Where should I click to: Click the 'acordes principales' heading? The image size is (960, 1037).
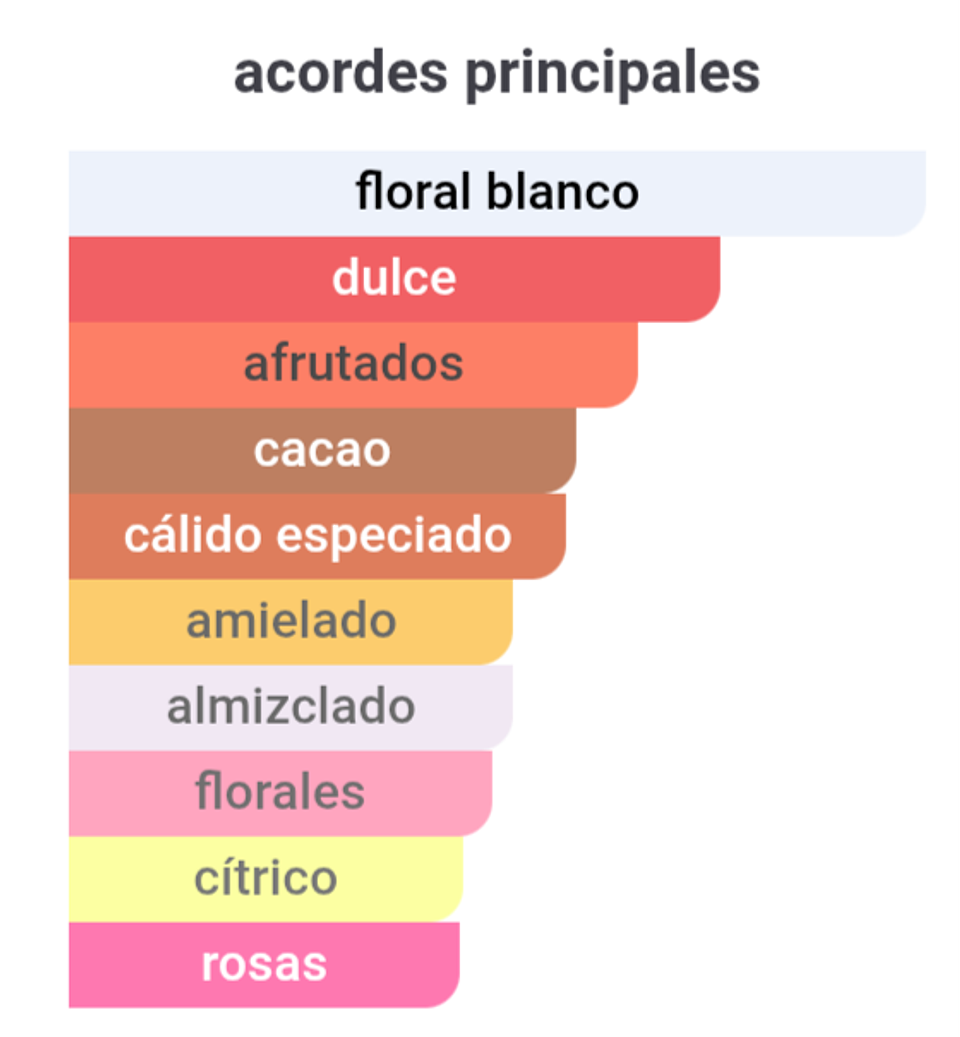496,73
